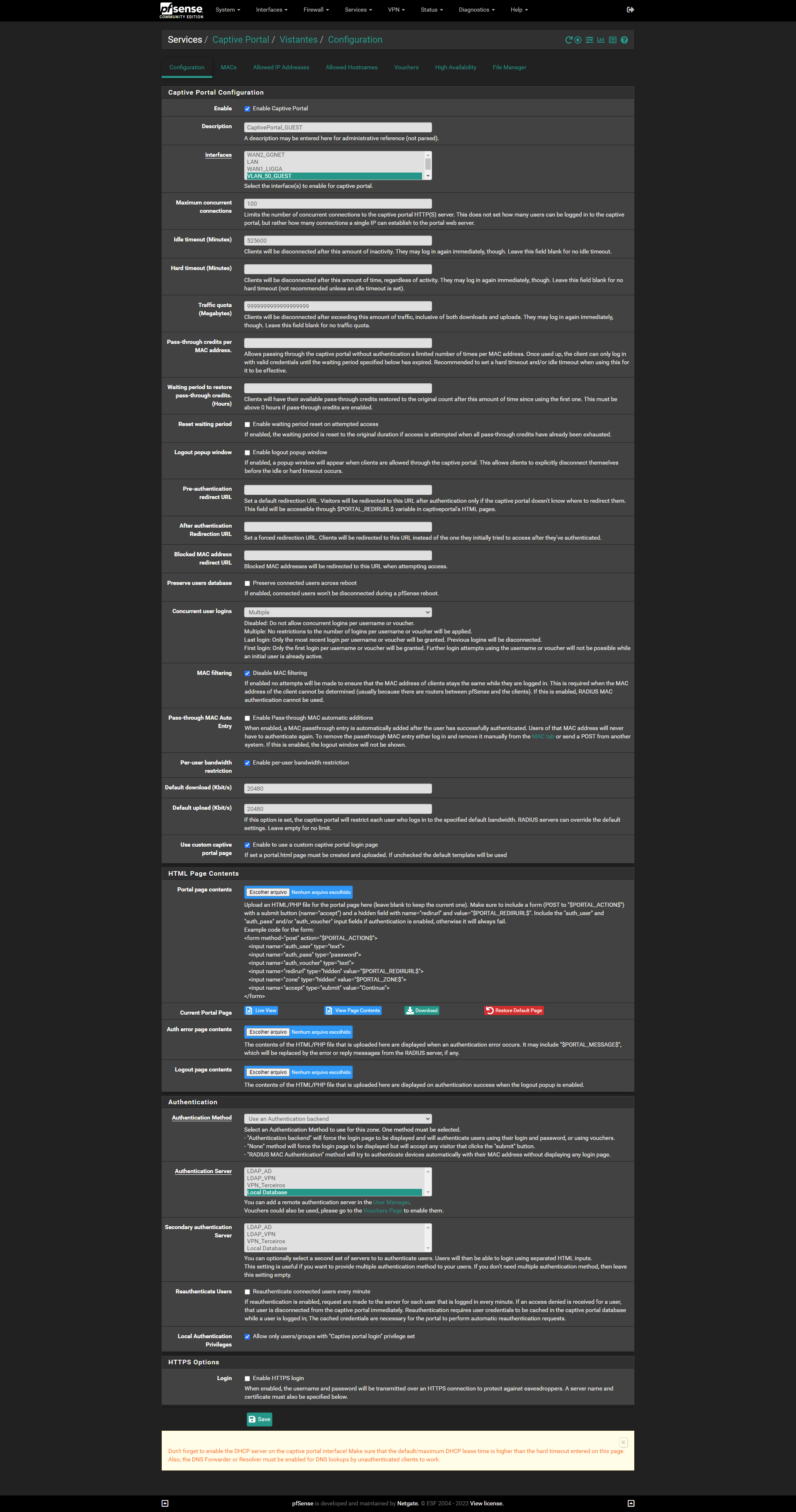Toggle Disable MAC filtering checkbox
Screen dimensions: 796x1512
(247, 673)
